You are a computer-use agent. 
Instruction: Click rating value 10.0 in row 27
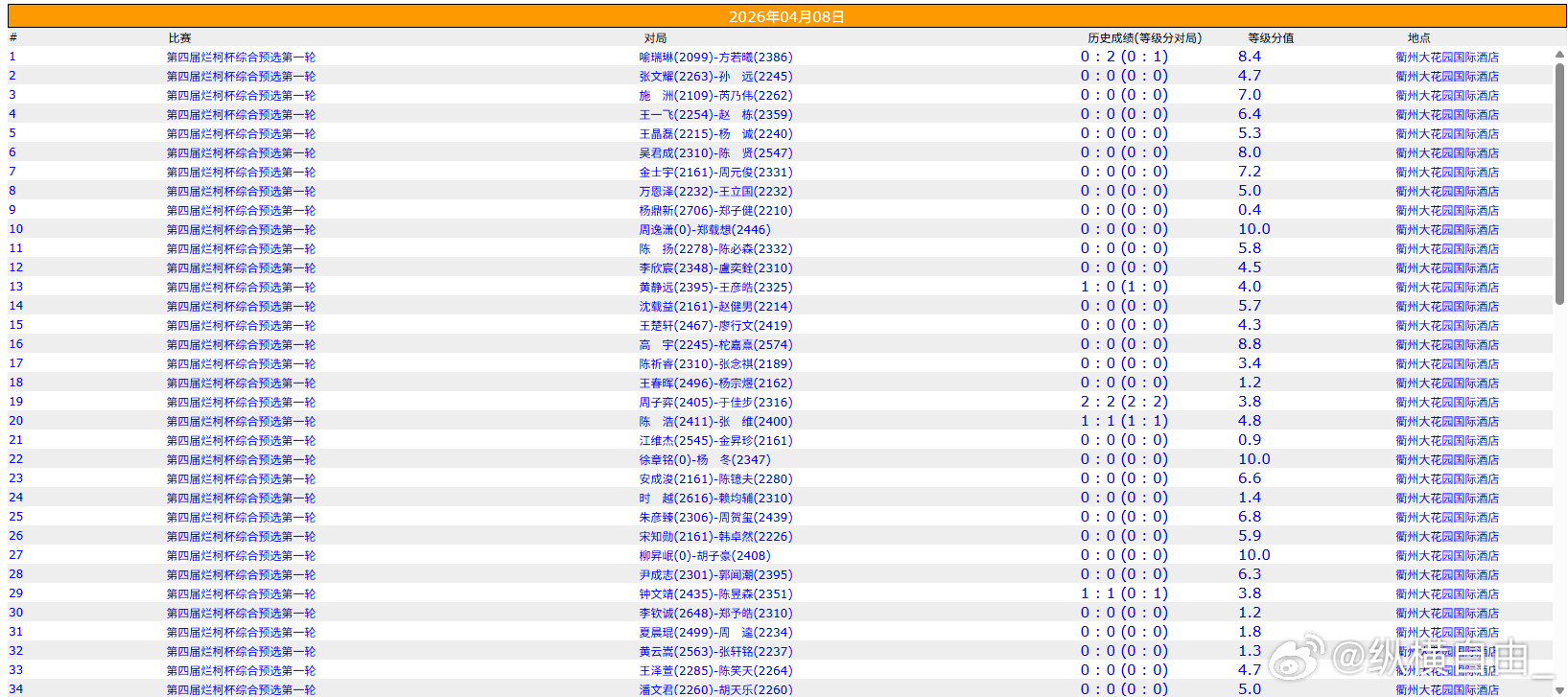[1253, 555]
